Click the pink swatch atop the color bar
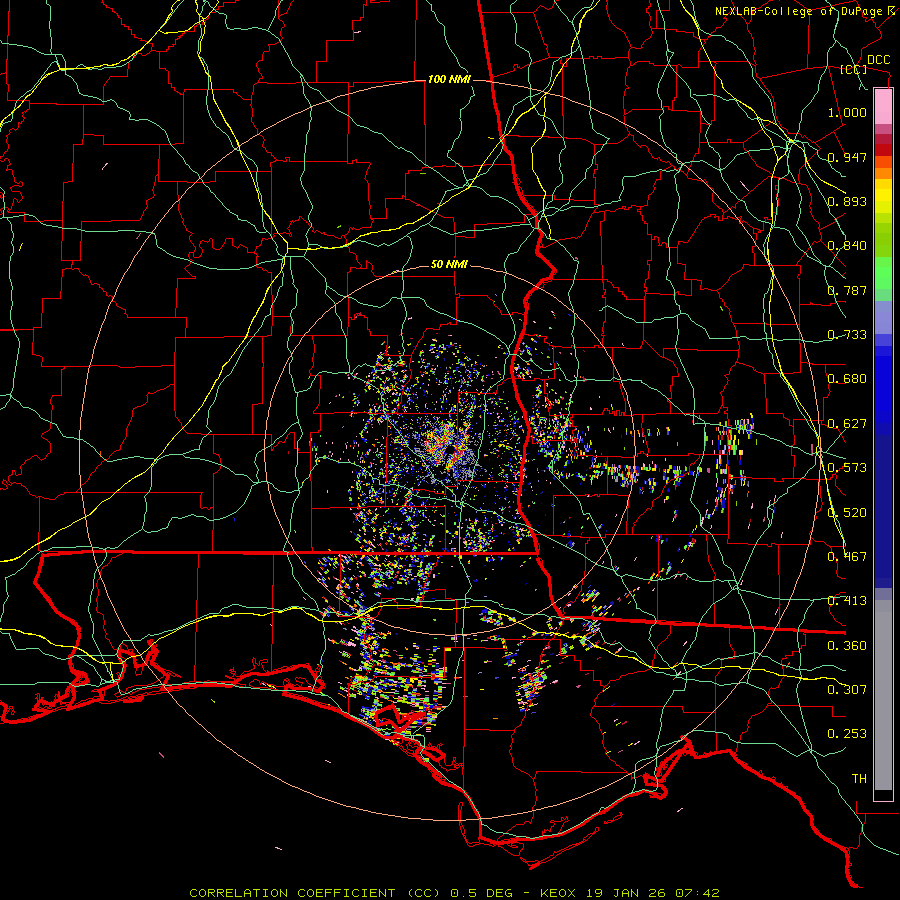The image size is (900, 900). 883,105
